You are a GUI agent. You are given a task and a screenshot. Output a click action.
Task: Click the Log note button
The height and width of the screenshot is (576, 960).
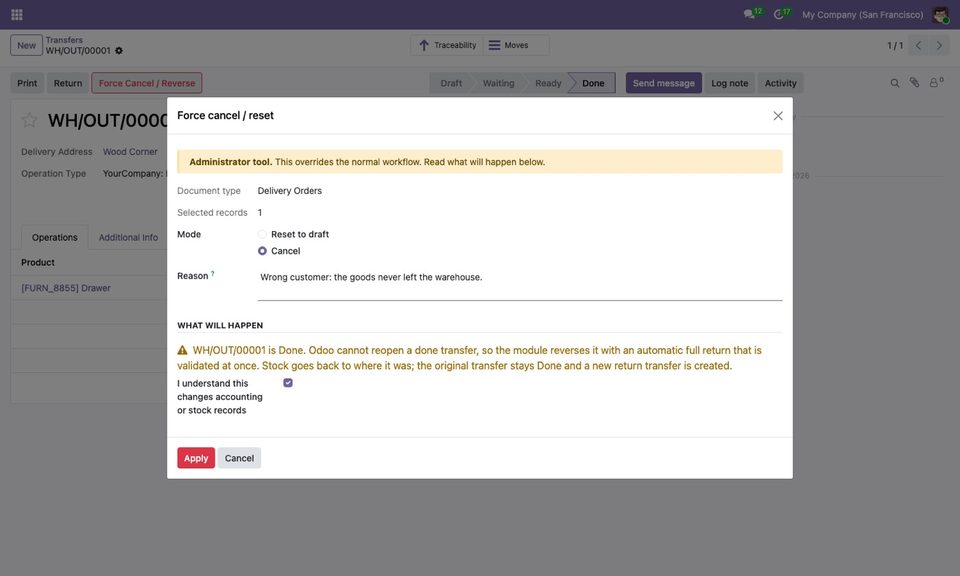click(729, 83)
